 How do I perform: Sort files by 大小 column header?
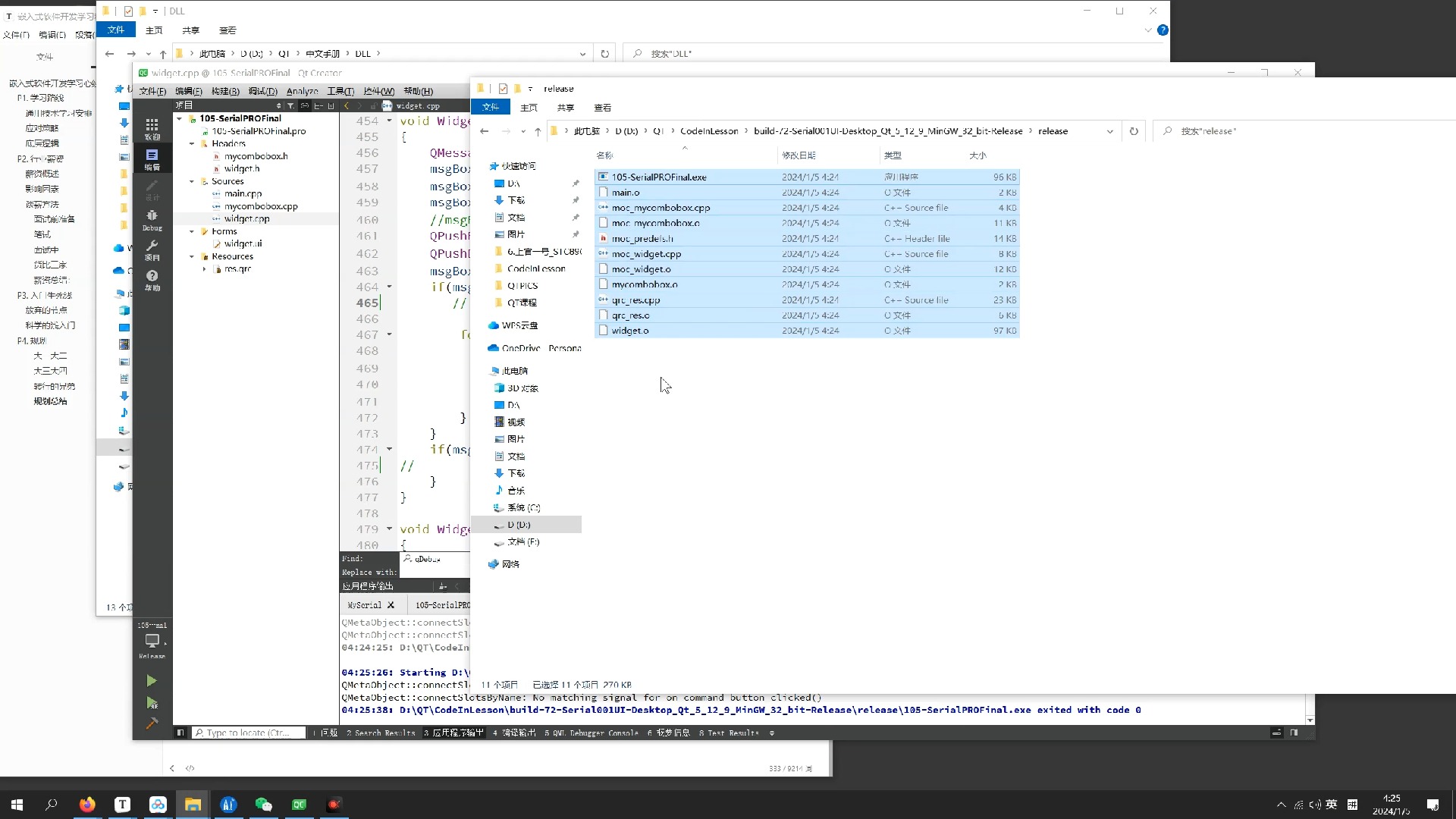tap(977, 155)
